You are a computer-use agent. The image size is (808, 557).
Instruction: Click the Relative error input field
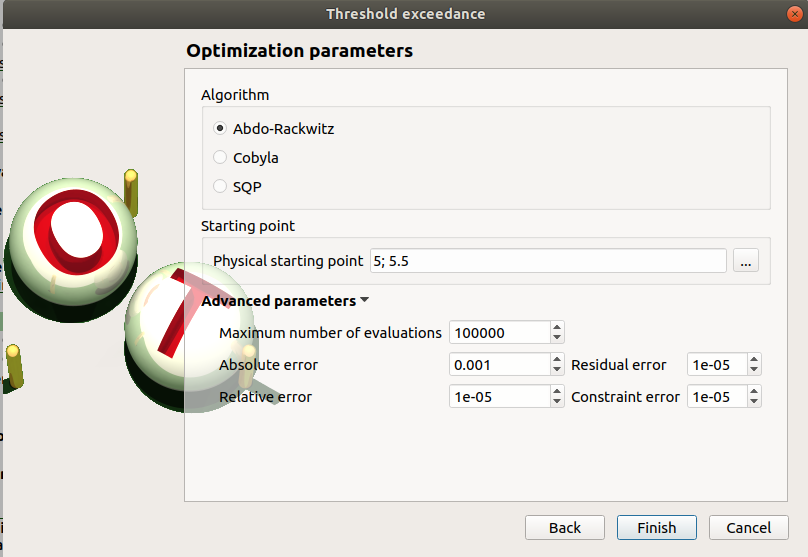pyautogui.click(x=498, y=397)
